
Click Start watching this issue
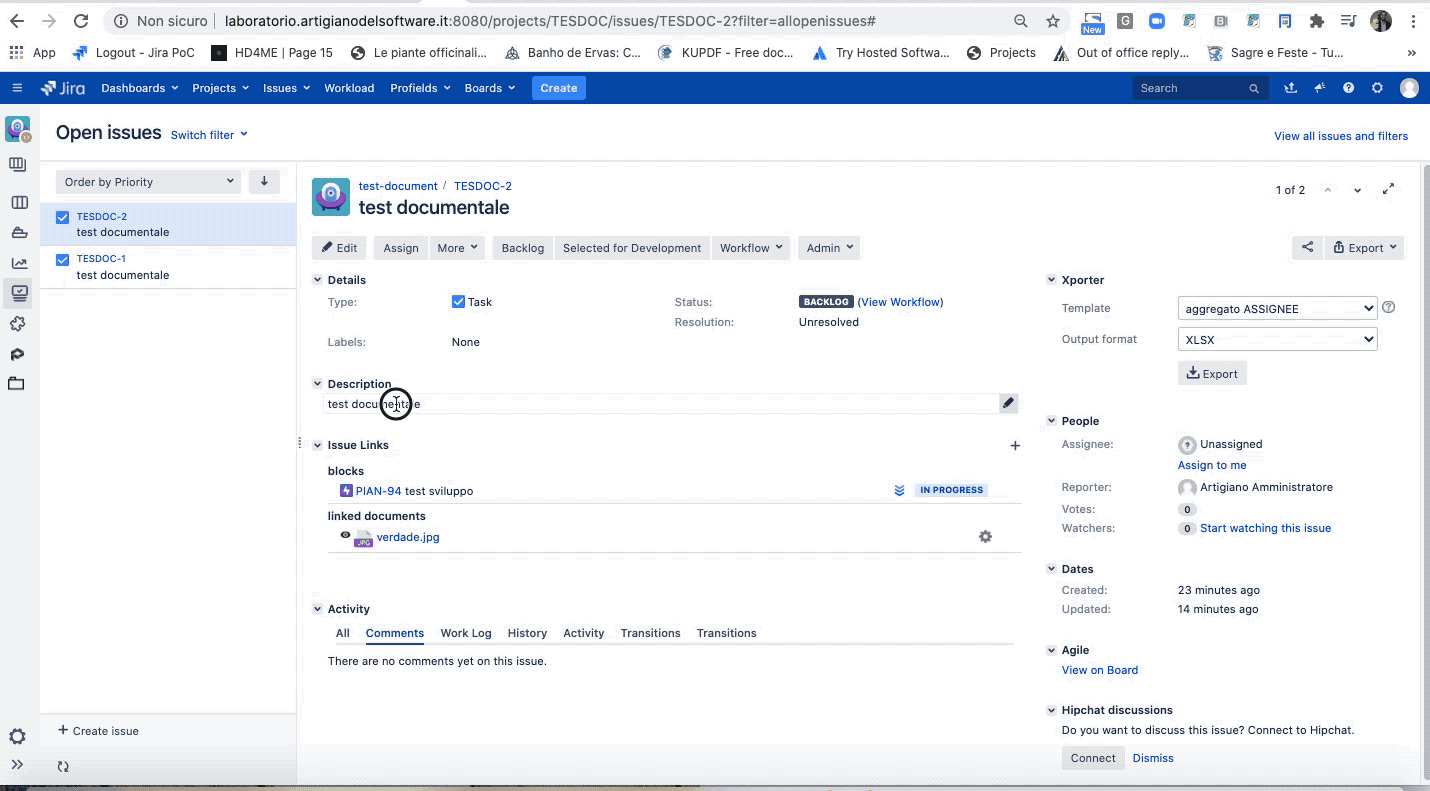1265,527
